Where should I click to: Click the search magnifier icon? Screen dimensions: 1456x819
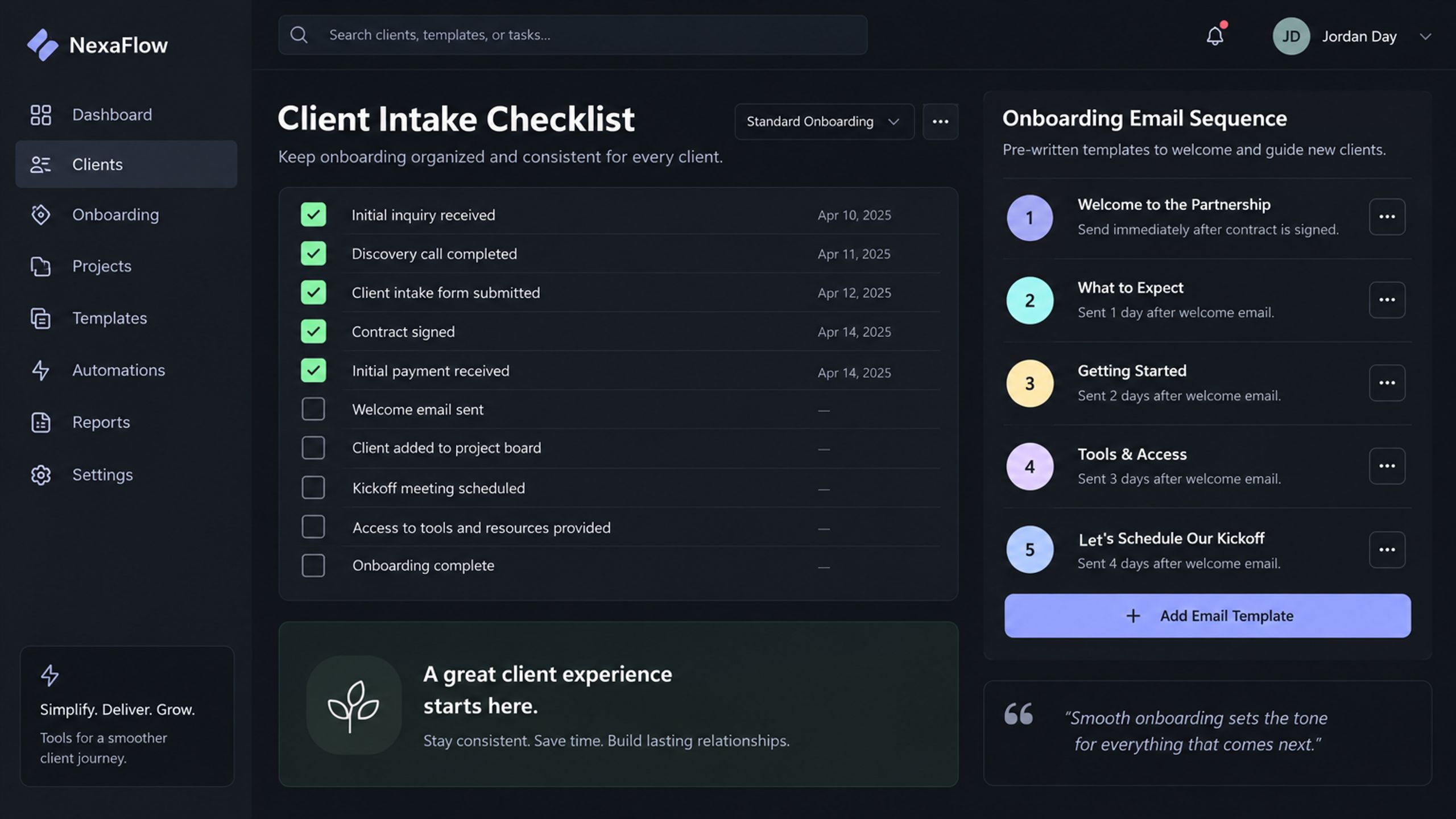click(x=299, y=35)
